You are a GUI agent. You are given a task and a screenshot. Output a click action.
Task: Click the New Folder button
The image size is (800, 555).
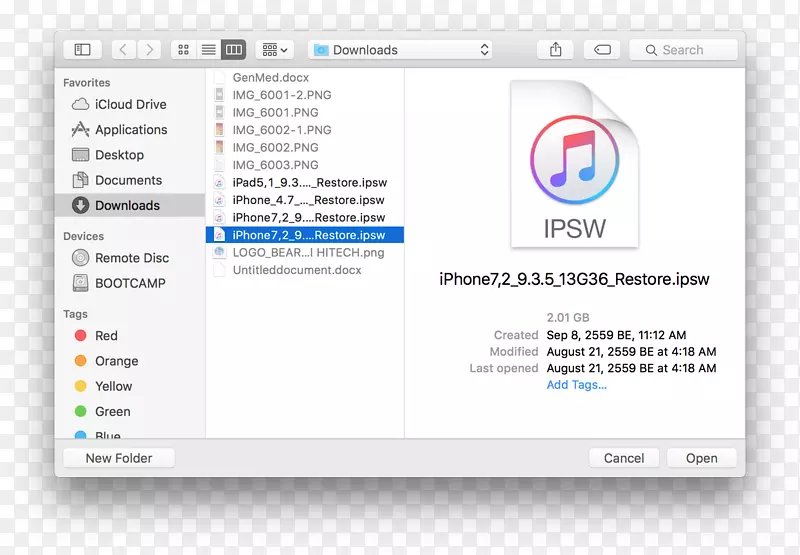click(x=119, y=458)
